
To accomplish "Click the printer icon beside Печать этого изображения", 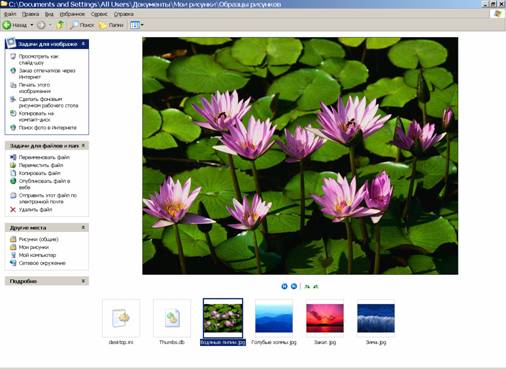I will tap(13, 85).
